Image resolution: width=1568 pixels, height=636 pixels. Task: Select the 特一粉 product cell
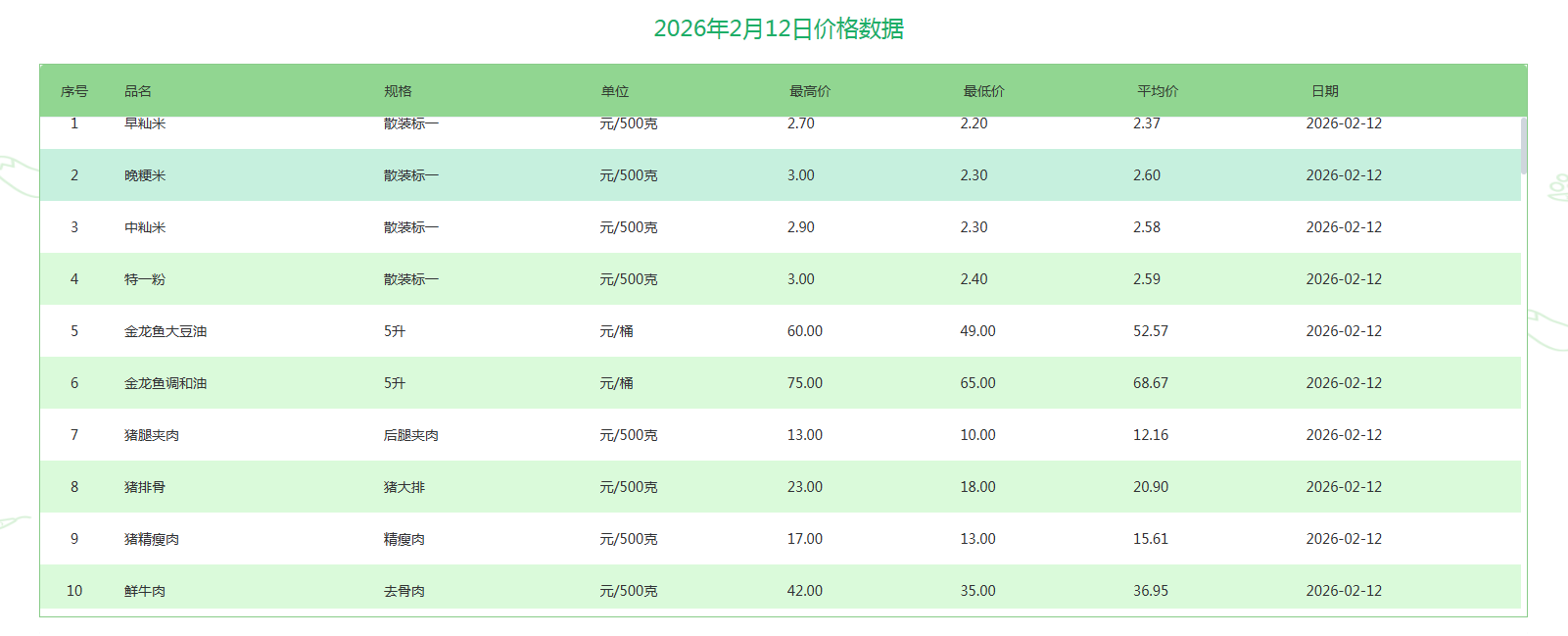(145, 279)
